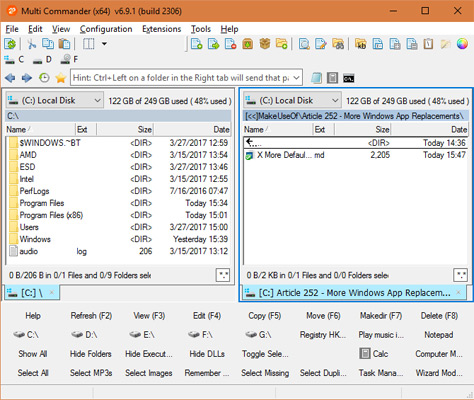
Task: Click the delete file icon with the red badge
Action: pos(230,44)
